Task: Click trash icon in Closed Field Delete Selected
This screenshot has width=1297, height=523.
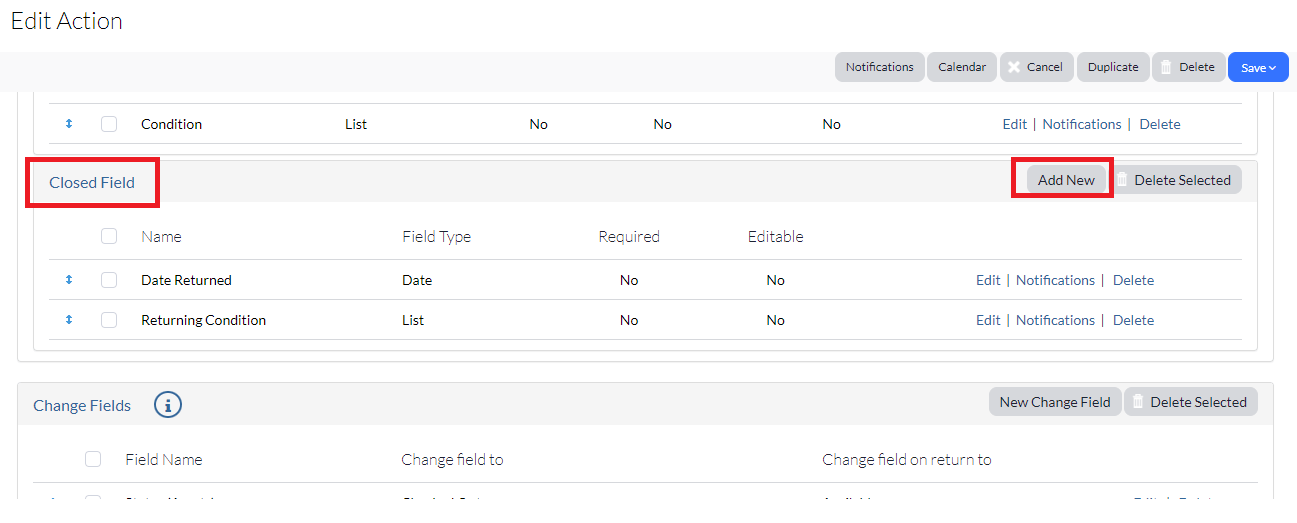Action: point(1122,180)
